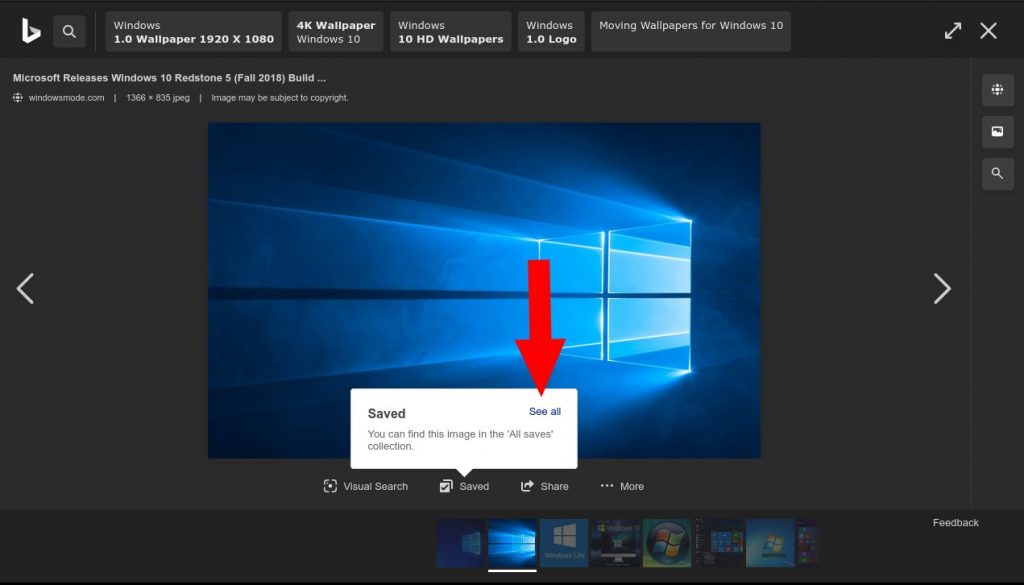The image size is (1024, 585).
Task: Select 'Windows 10 HD Wallpapers' suggestion
Action: click(451, 31)
